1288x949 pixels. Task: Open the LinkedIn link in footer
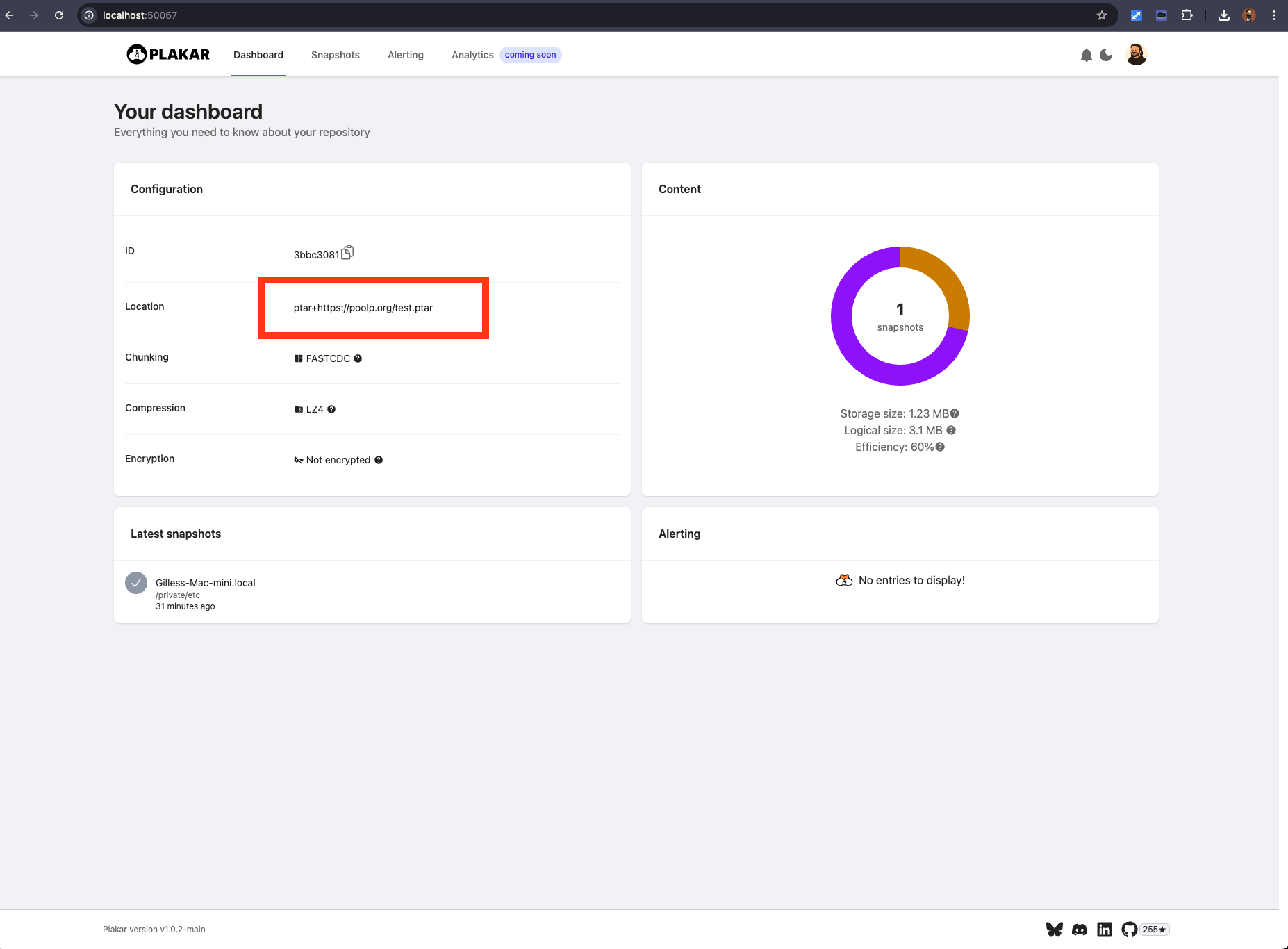[x=1105, y=930]
